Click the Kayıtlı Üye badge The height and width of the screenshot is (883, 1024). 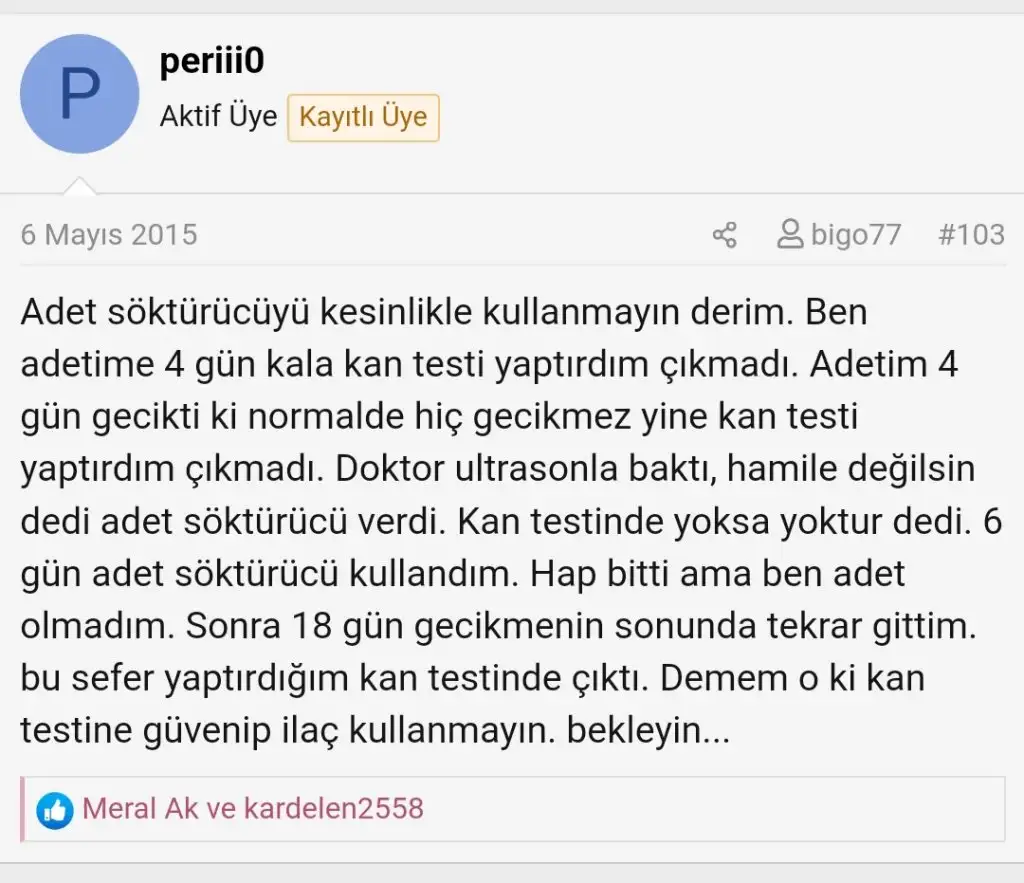tap(363, 118)
